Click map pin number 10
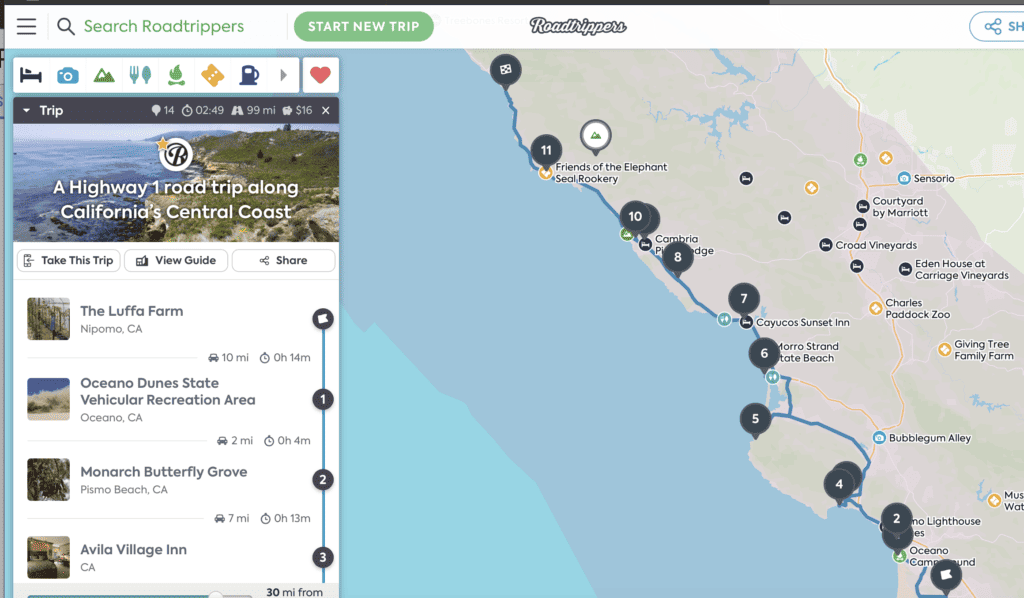1024x598 pixels. 635,217
